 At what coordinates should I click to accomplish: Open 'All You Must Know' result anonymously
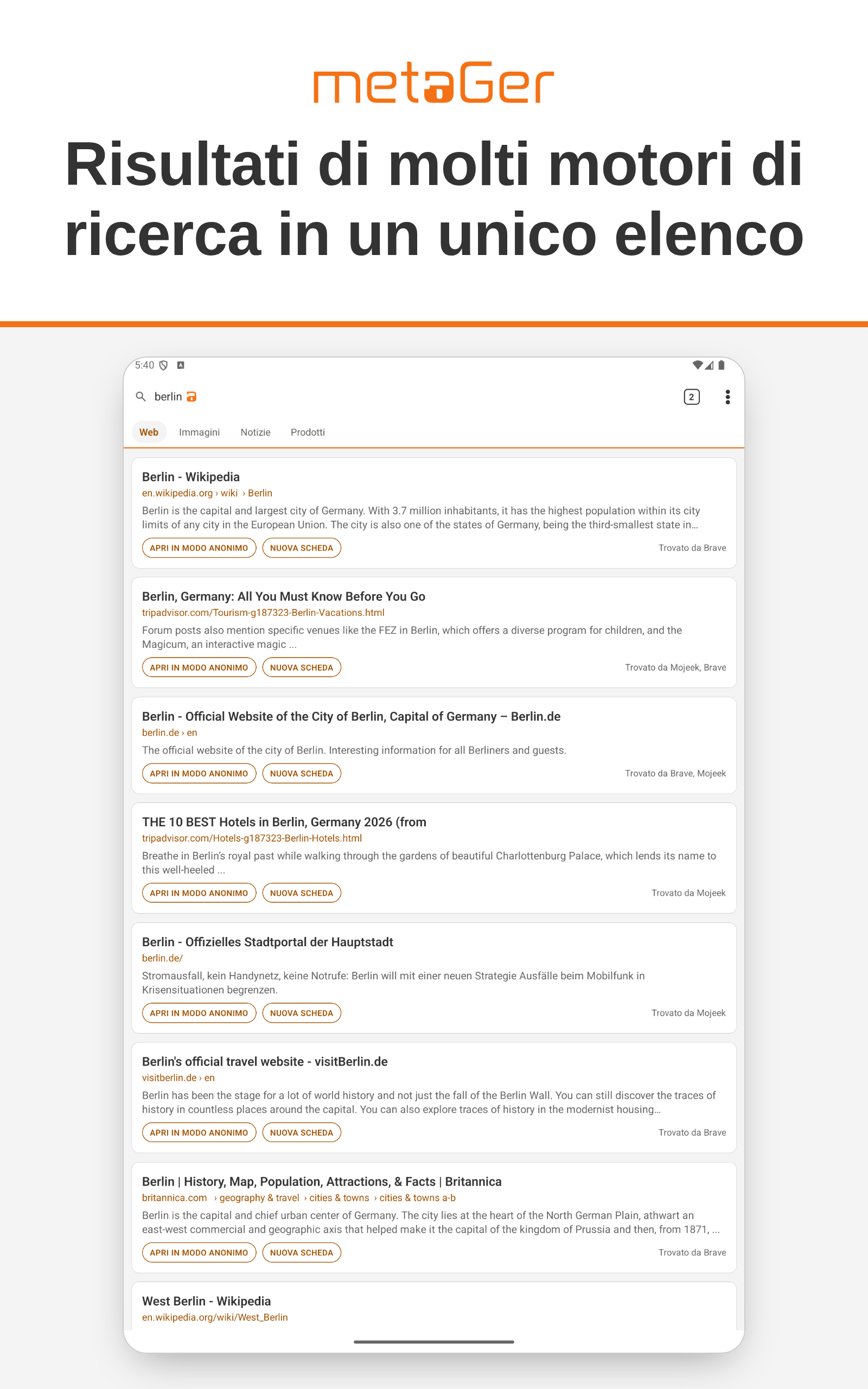coord(199,667)
